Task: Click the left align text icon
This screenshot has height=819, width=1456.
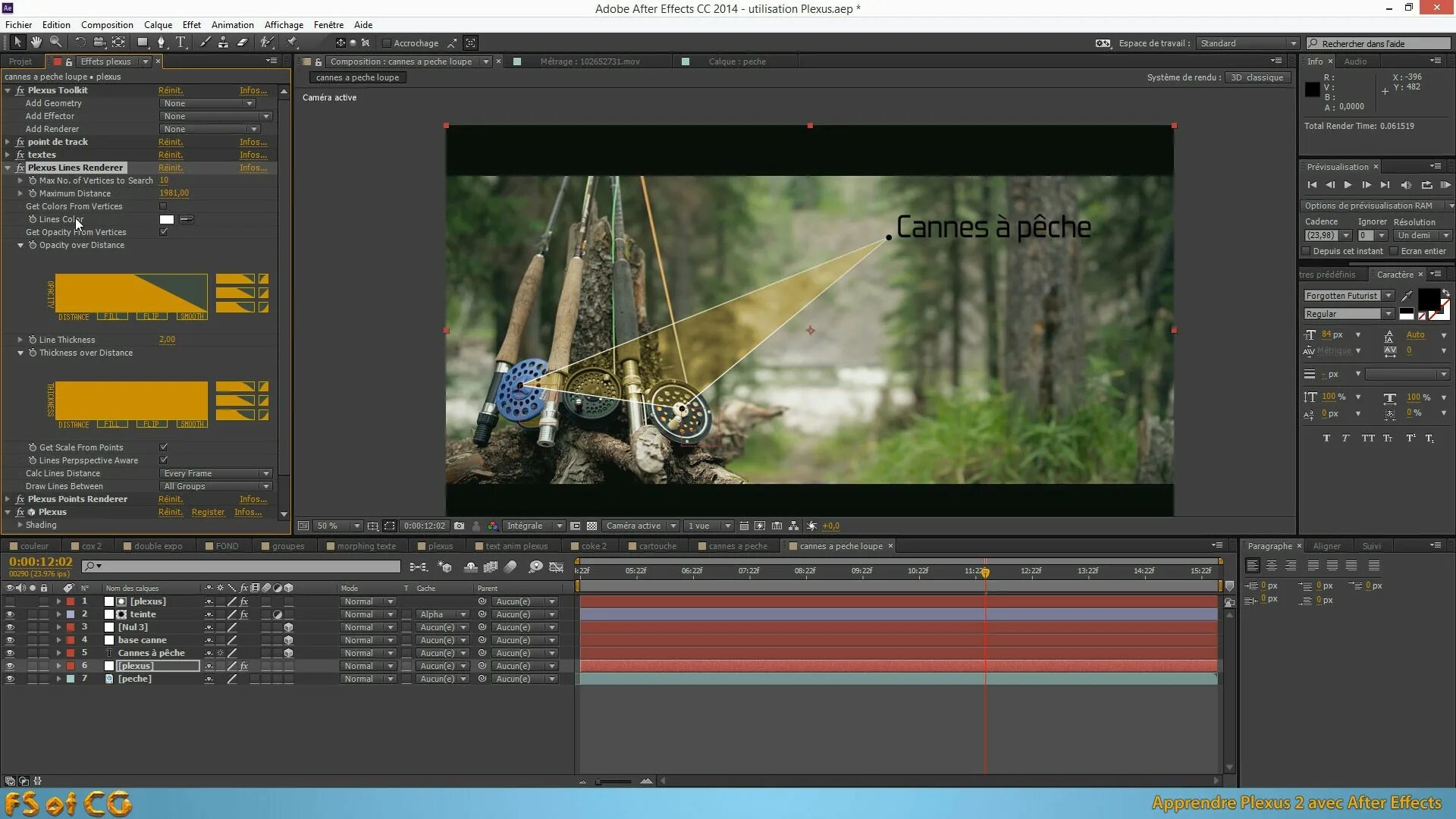Action: click(1252, 566)
